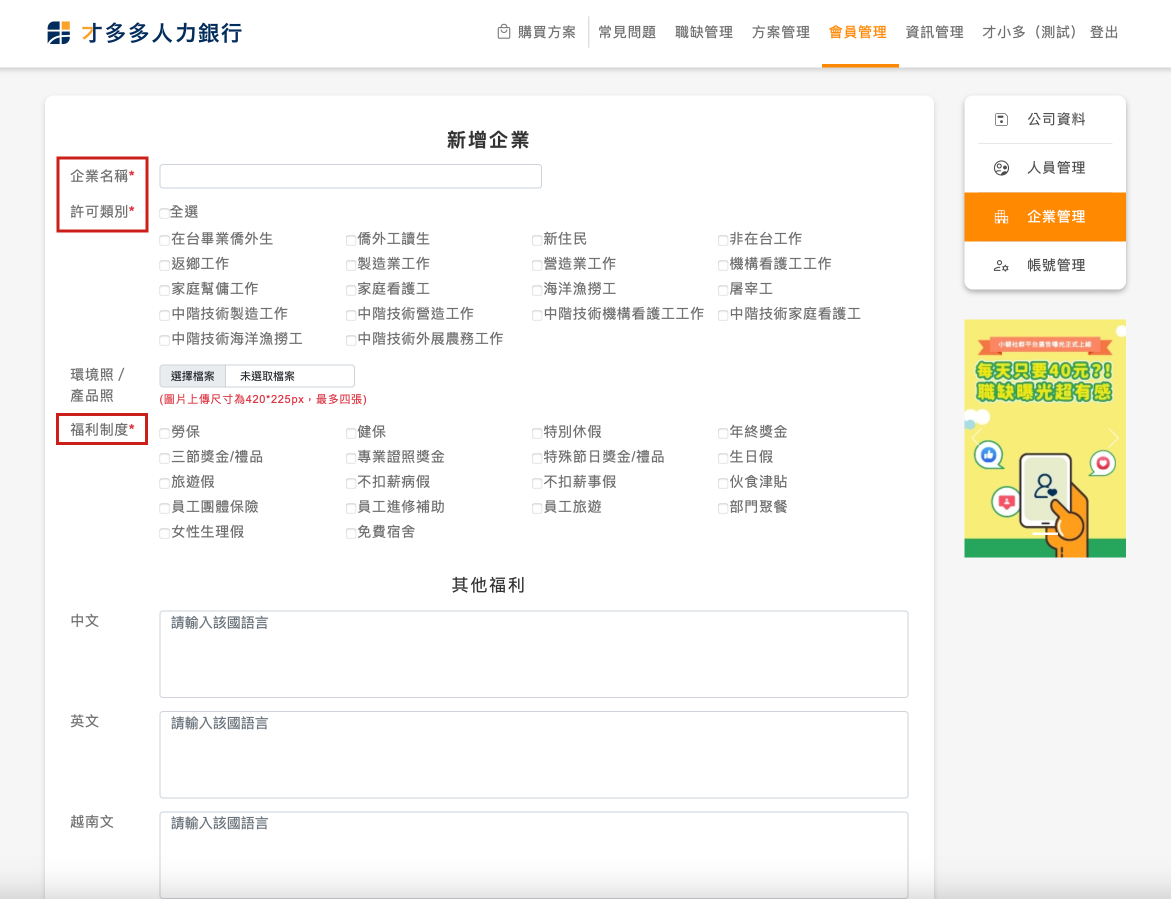Image resolution: width=1172 pixels, height=899 pixels.
Task: Click the shopping bag icon beside 購買方案
Action: (x=504, y=32)
